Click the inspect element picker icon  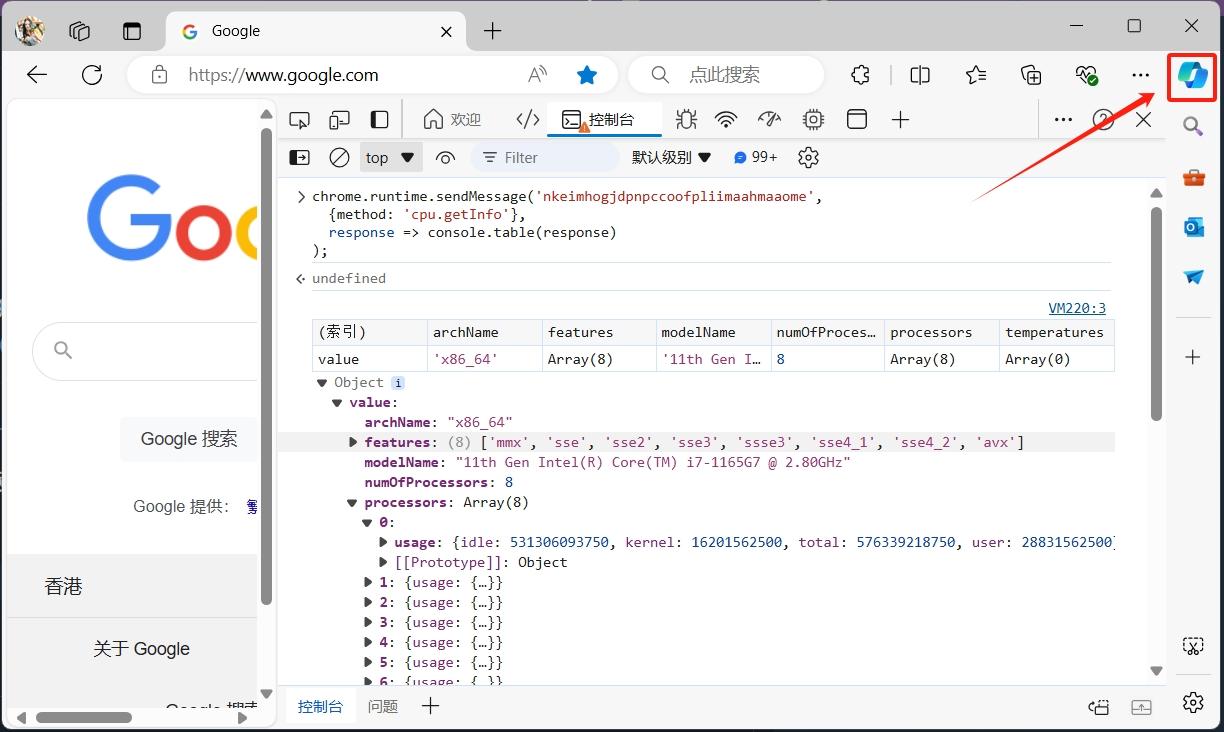pos(299,120)
